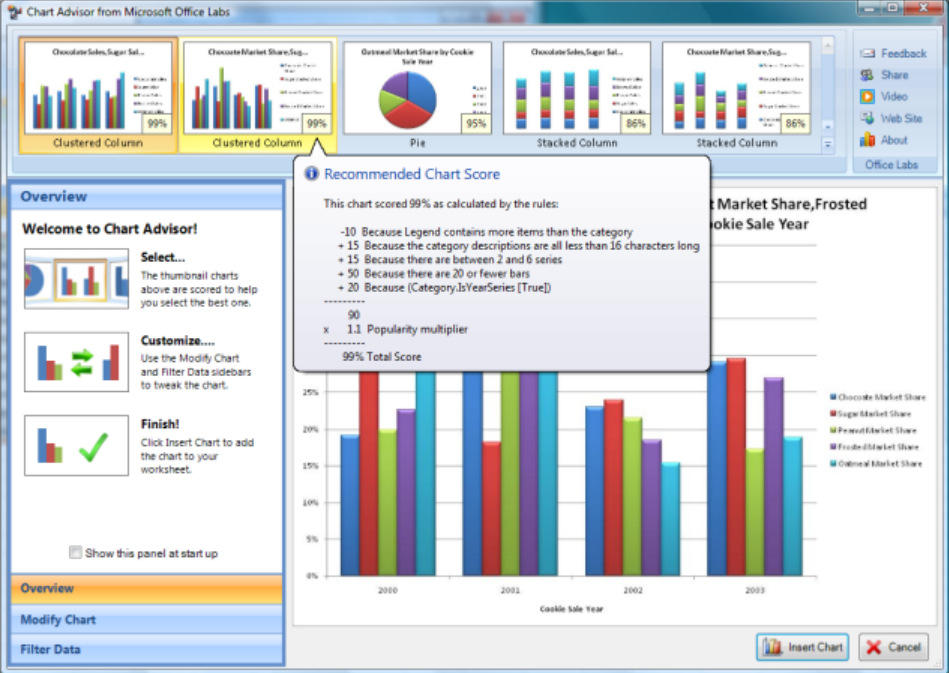
Task: Click the Insert Chart button
Action: [x=803, y=647]
